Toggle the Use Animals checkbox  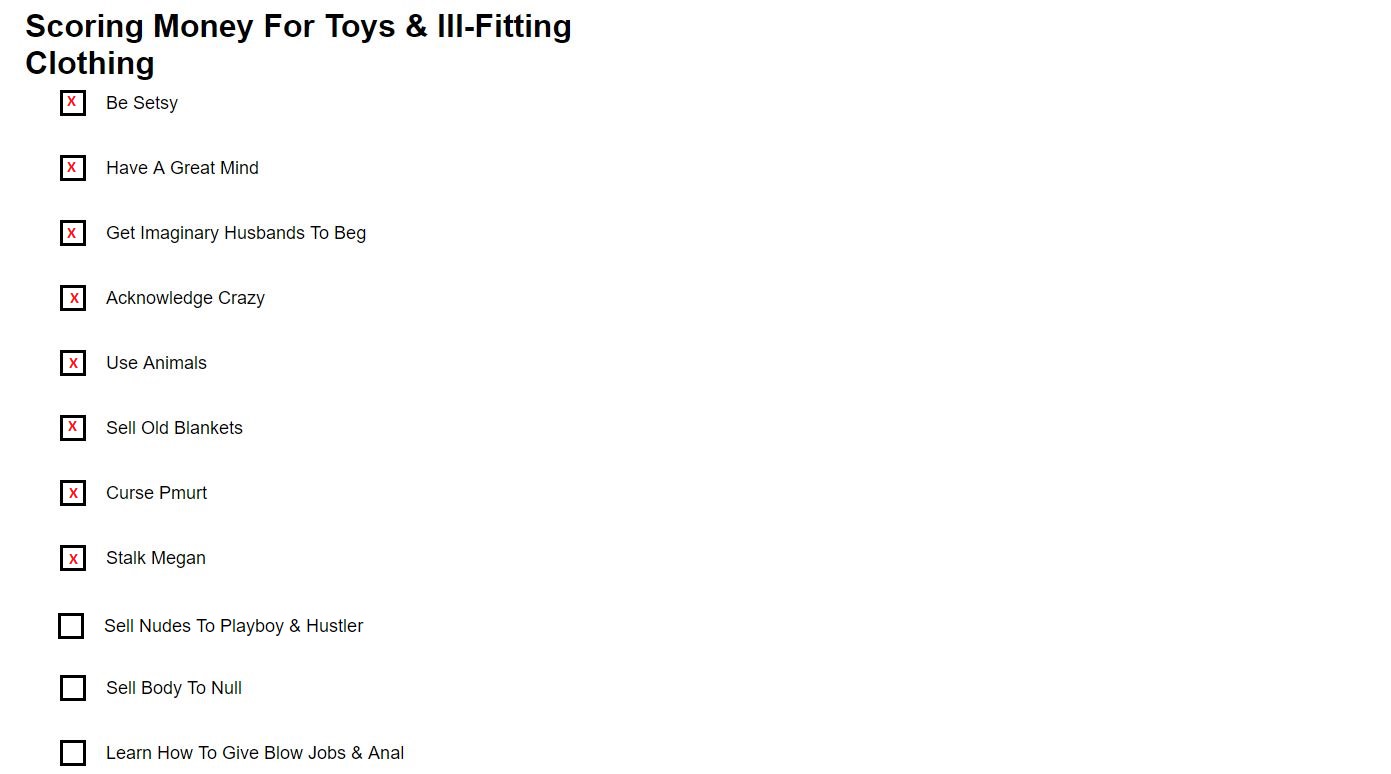pyautogui.click(x=73, y=363)
